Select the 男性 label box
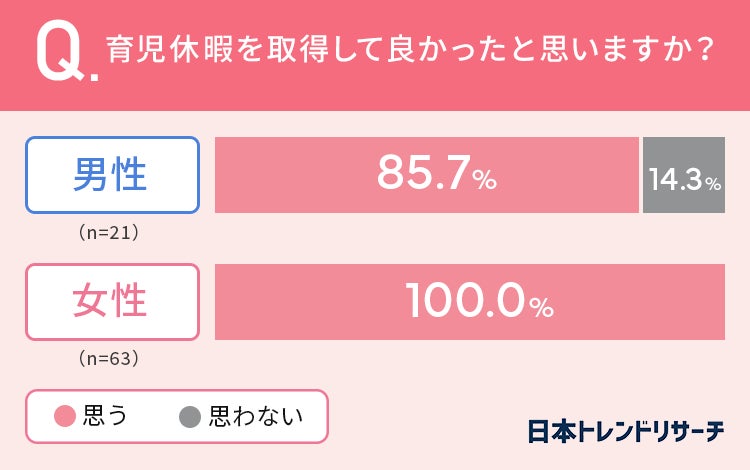This screenshot has width=750, height=470. point(112,175)
